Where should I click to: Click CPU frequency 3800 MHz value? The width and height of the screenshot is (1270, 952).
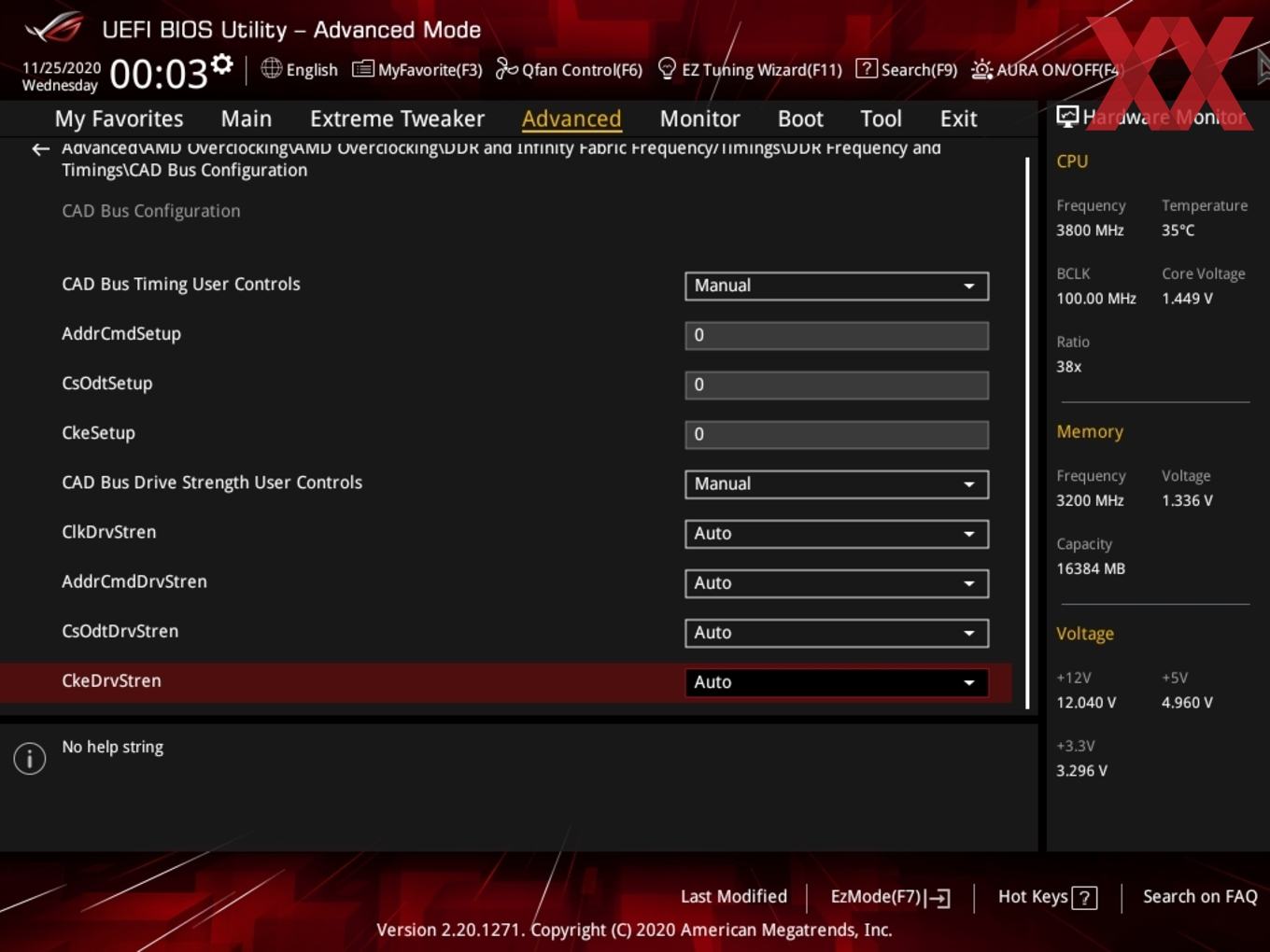(x=1090, y=230)
